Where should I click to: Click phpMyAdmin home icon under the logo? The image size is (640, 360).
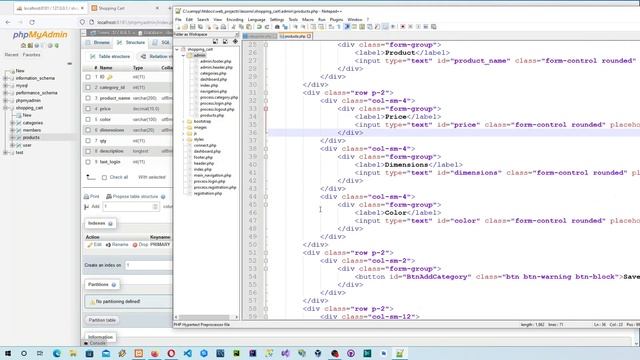23,45
